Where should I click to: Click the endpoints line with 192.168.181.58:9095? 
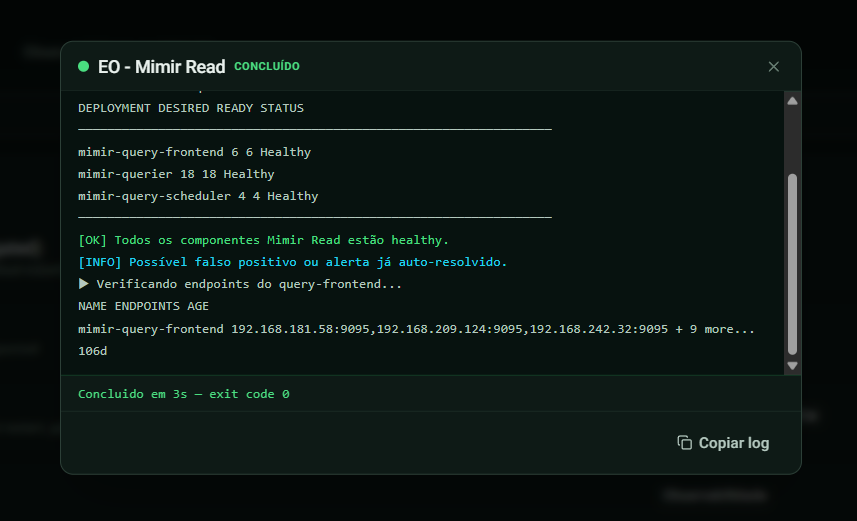[416, 329]
